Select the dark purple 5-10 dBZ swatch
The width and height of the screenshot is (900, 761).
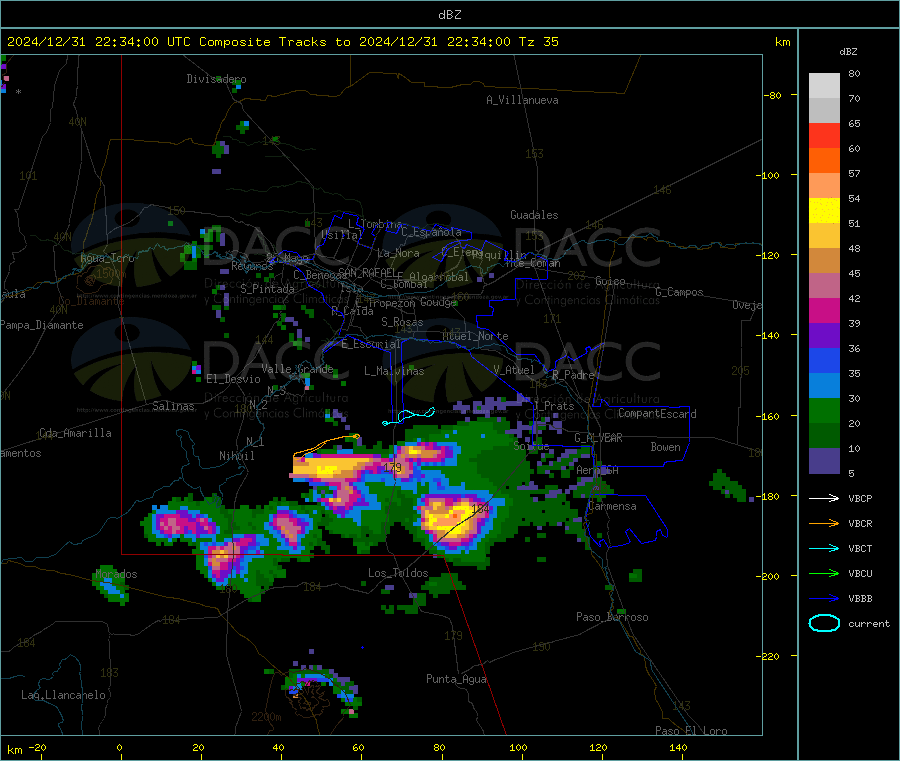(x=824, y=461)
